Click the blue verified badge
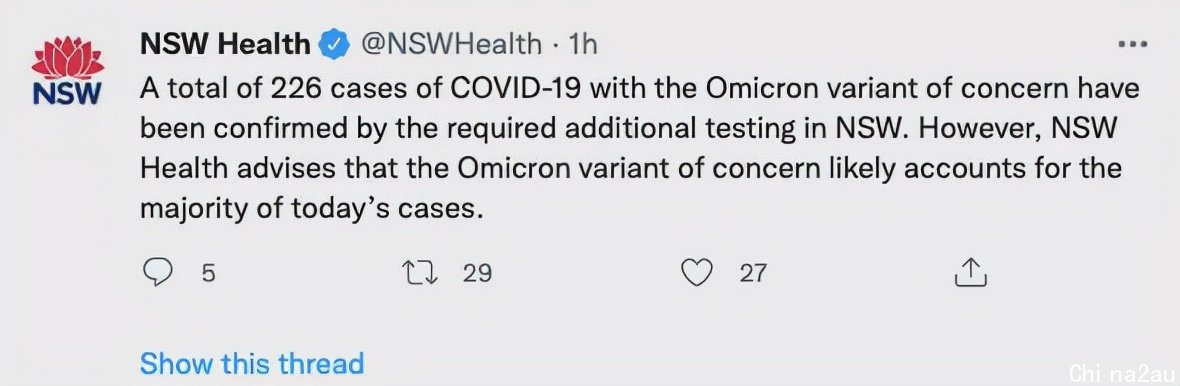1180x386 pixels. coord(335,45)
